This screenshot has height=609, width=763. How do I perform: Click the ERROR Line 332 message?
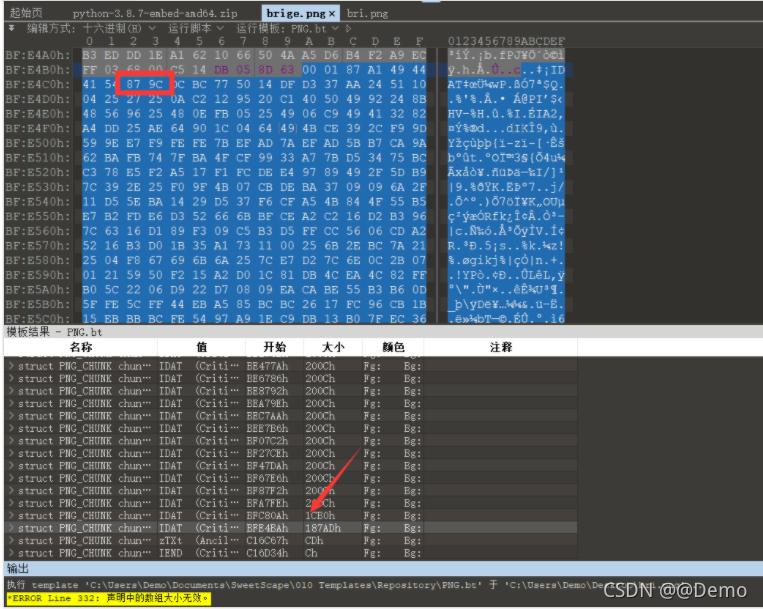pos(109,598)
